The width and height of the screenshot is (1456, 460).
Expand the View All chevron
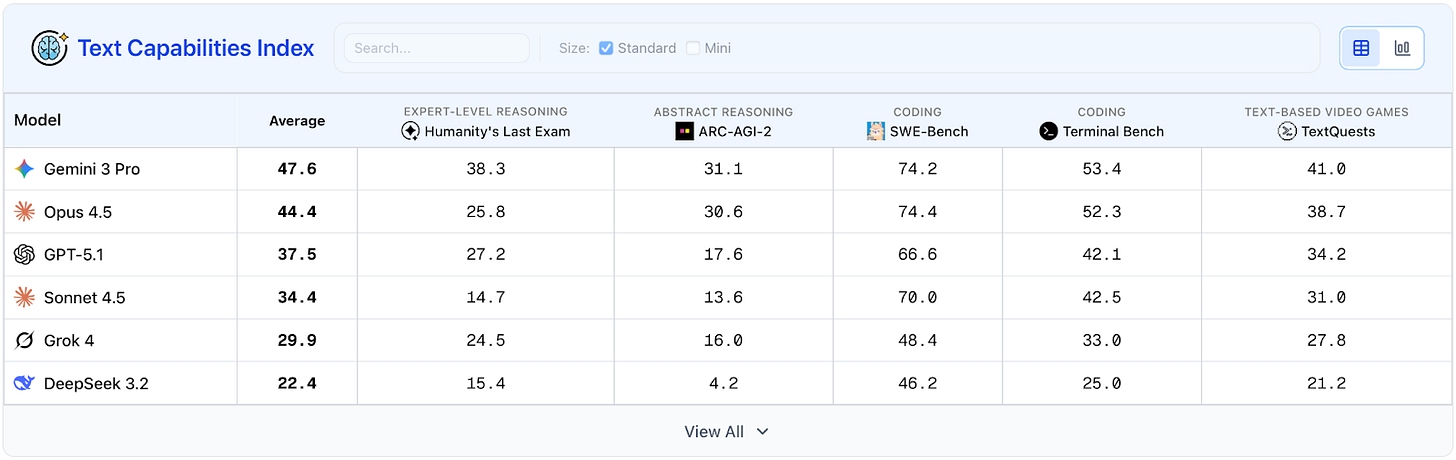(x=763, y=432)
